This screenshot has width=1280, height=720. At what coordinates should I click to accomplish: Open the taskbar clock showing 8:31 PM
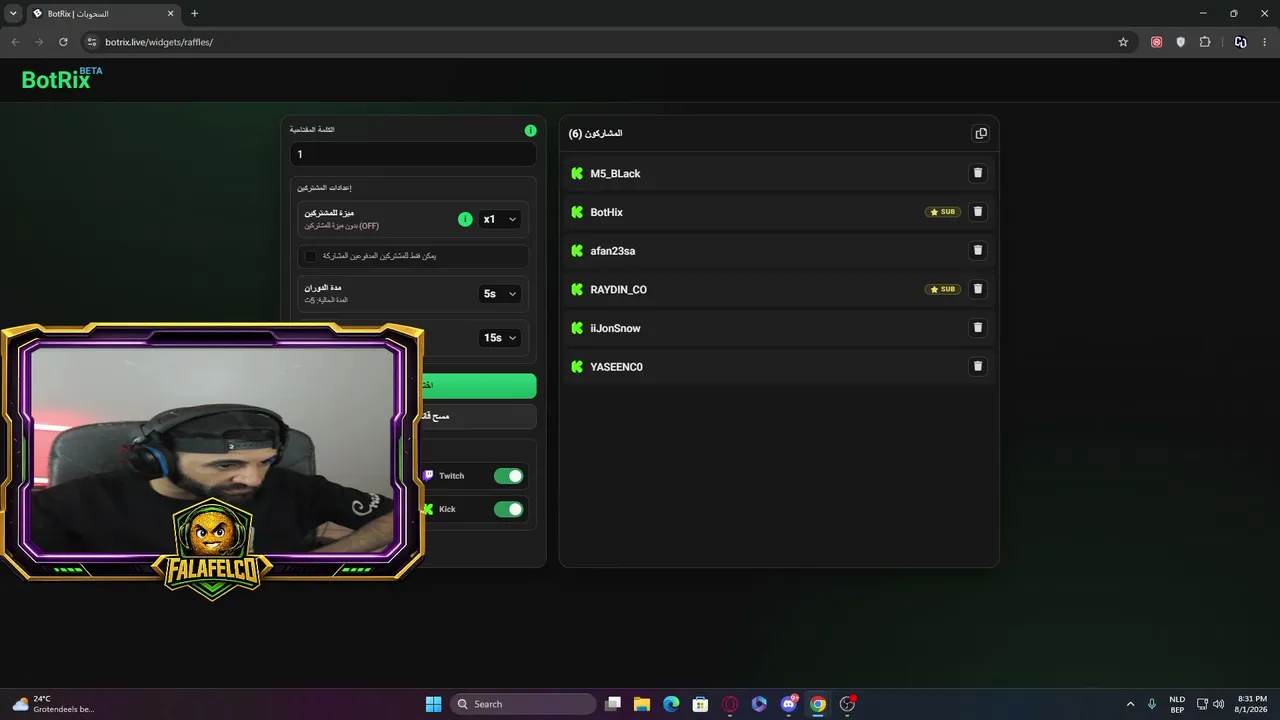click(1252, 704)
